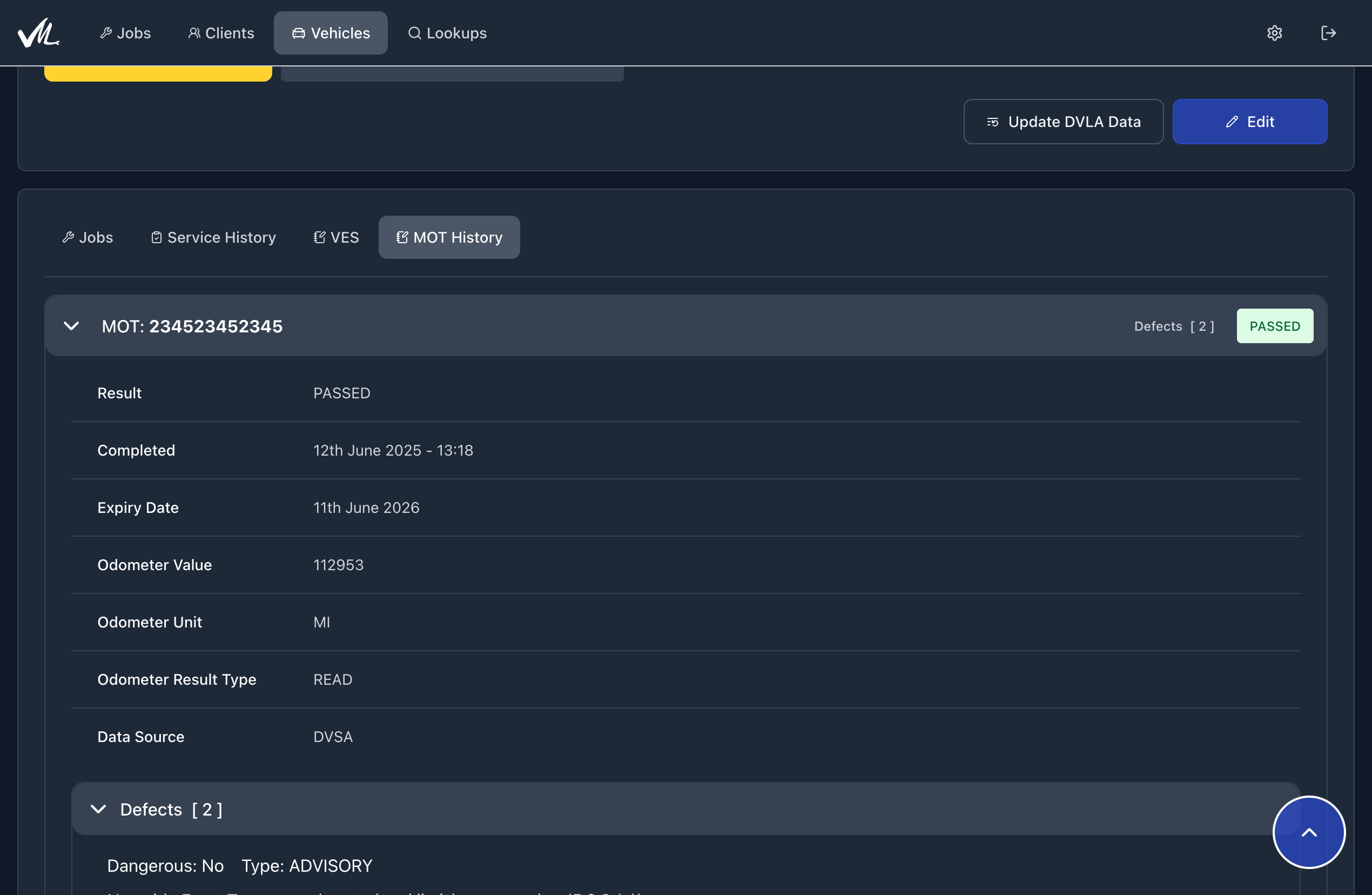
Task: Click the Odometer Result Type field label
Action: point(177,679)
